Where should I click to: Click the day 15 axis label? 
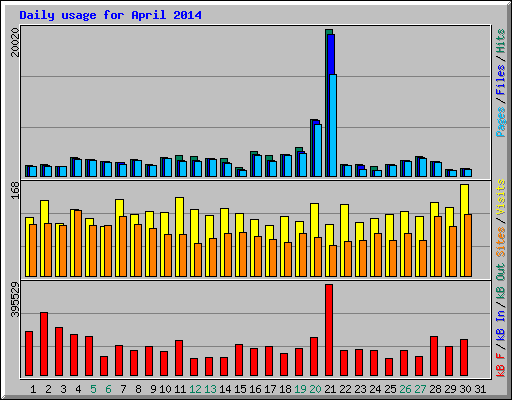coord(240,389)
